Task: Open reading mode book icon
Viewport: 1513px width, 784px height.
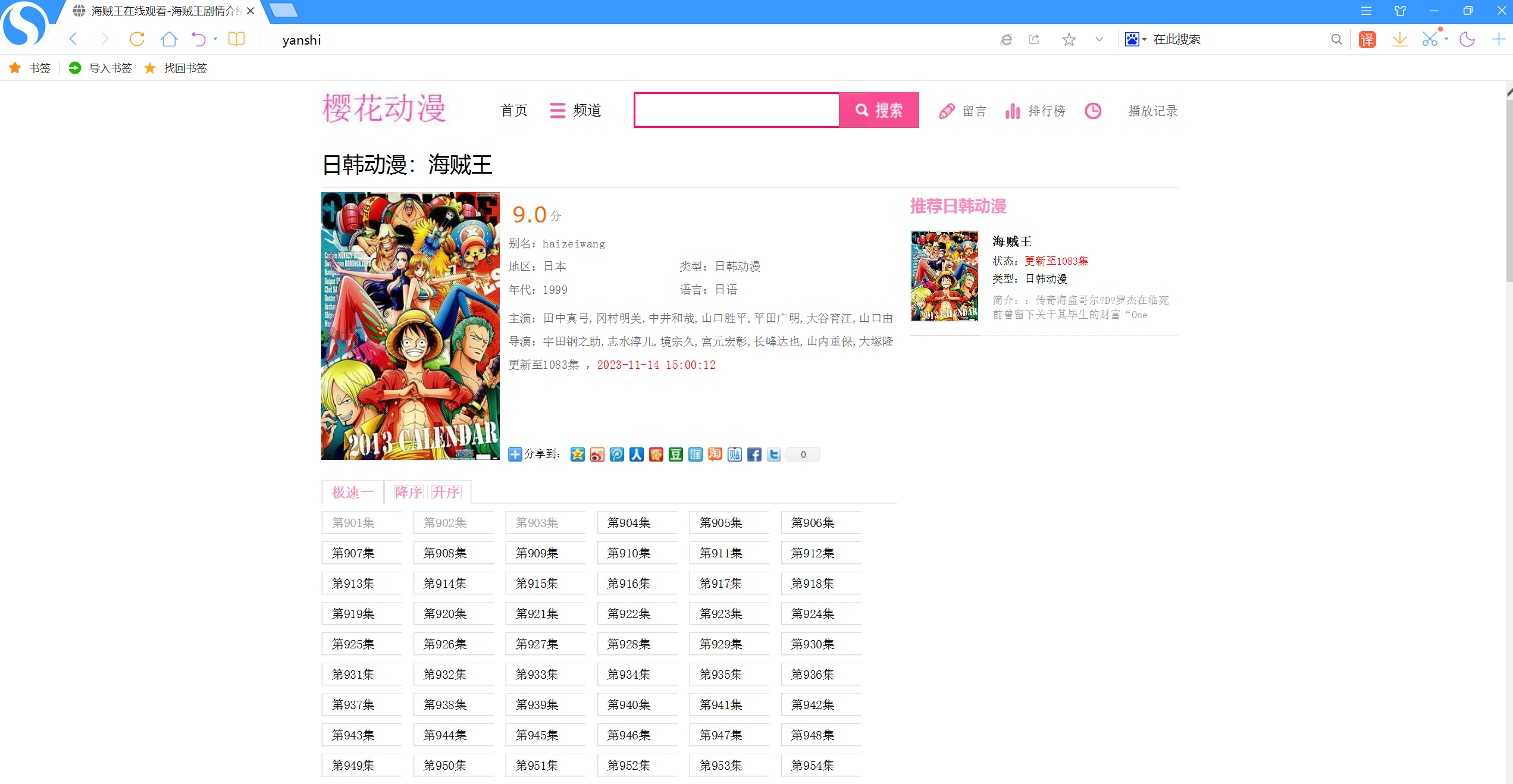Action: click(237, 39)
